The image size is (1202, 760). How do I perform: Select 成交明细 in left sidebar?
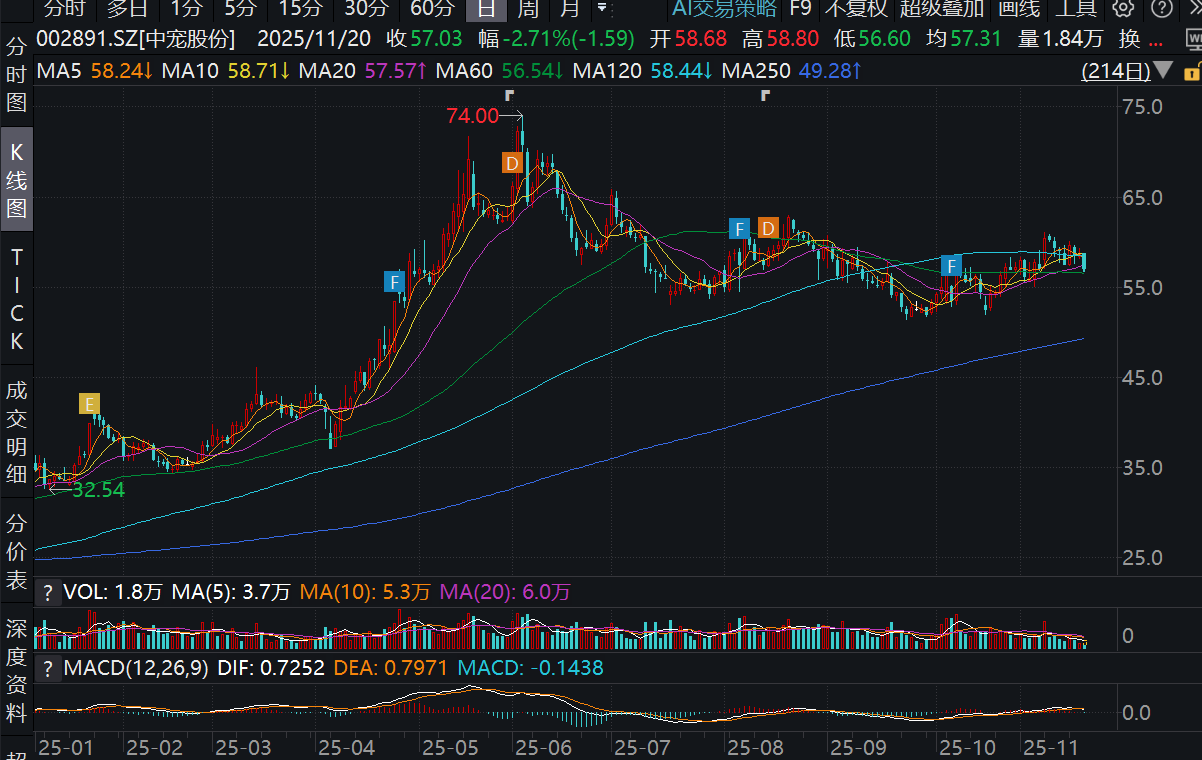click(16, 432)
